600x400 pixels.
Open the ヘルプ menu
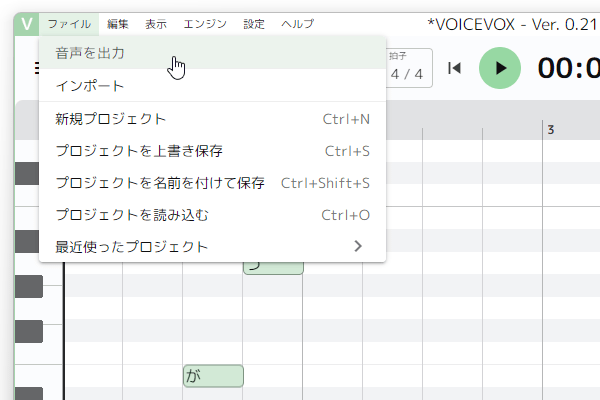[297, 24]
